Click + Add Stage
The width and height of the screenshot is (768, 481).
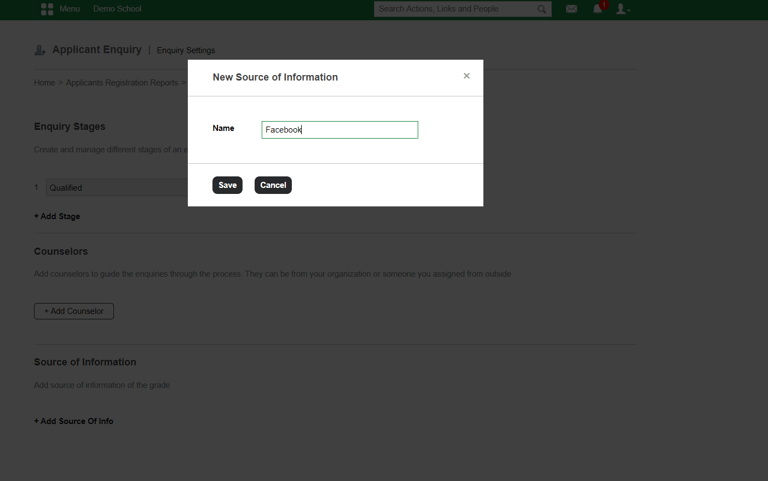click(x=57, y=216)
